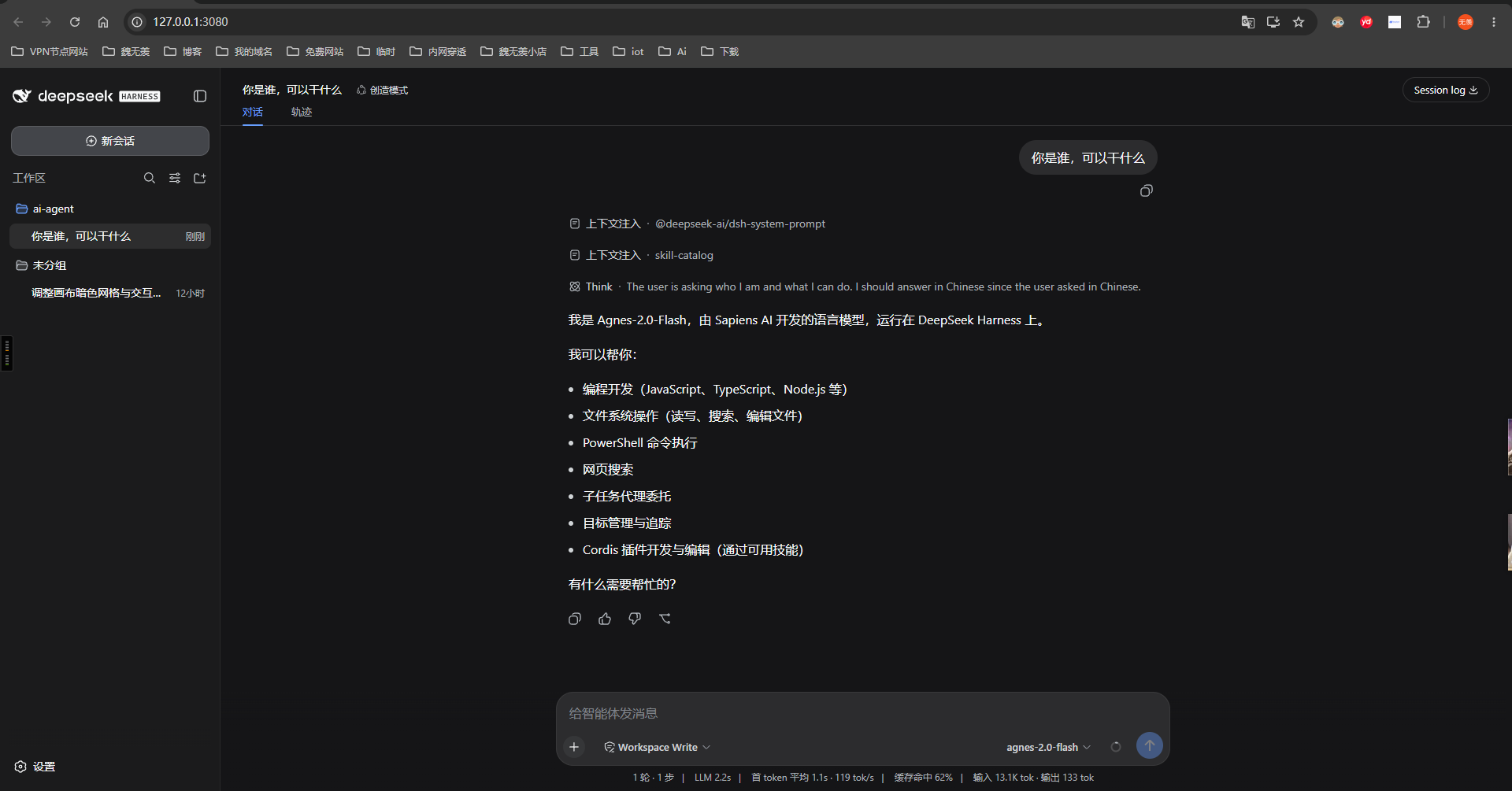Expand the dsh-system-prompt context injection
Image resolution: width=1512 pixels, height=791 pixels.
(697, 224)
